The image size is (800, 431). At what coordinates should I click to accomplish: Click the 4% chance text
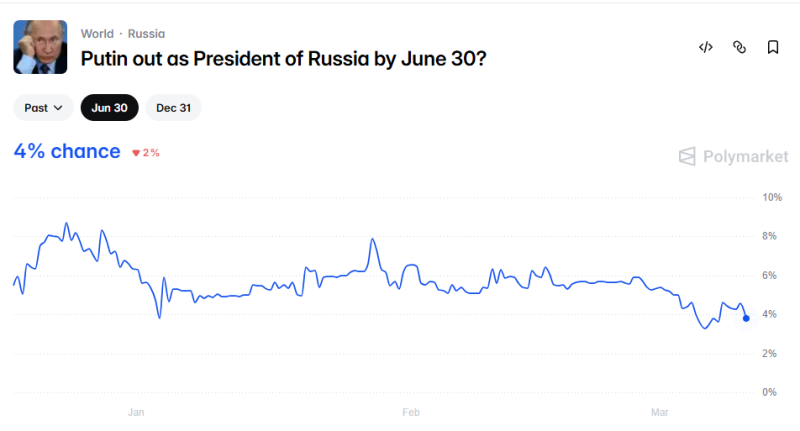pos(67,152)
